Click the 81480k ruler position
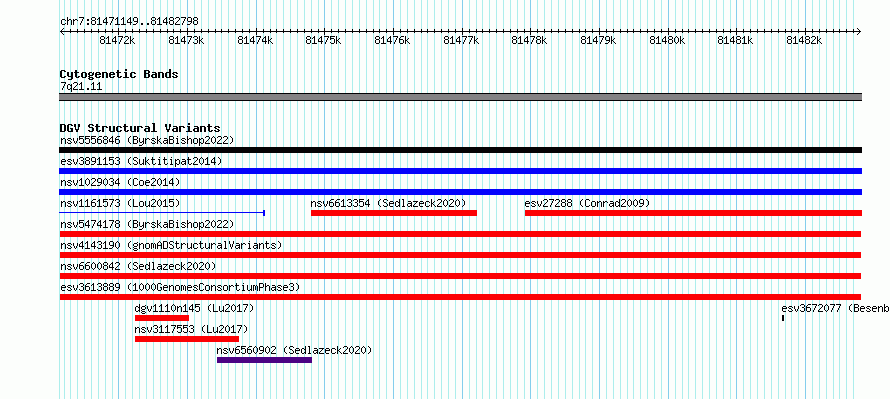The height and width of the screenshot is (399, 890). [x=667, y=40]
